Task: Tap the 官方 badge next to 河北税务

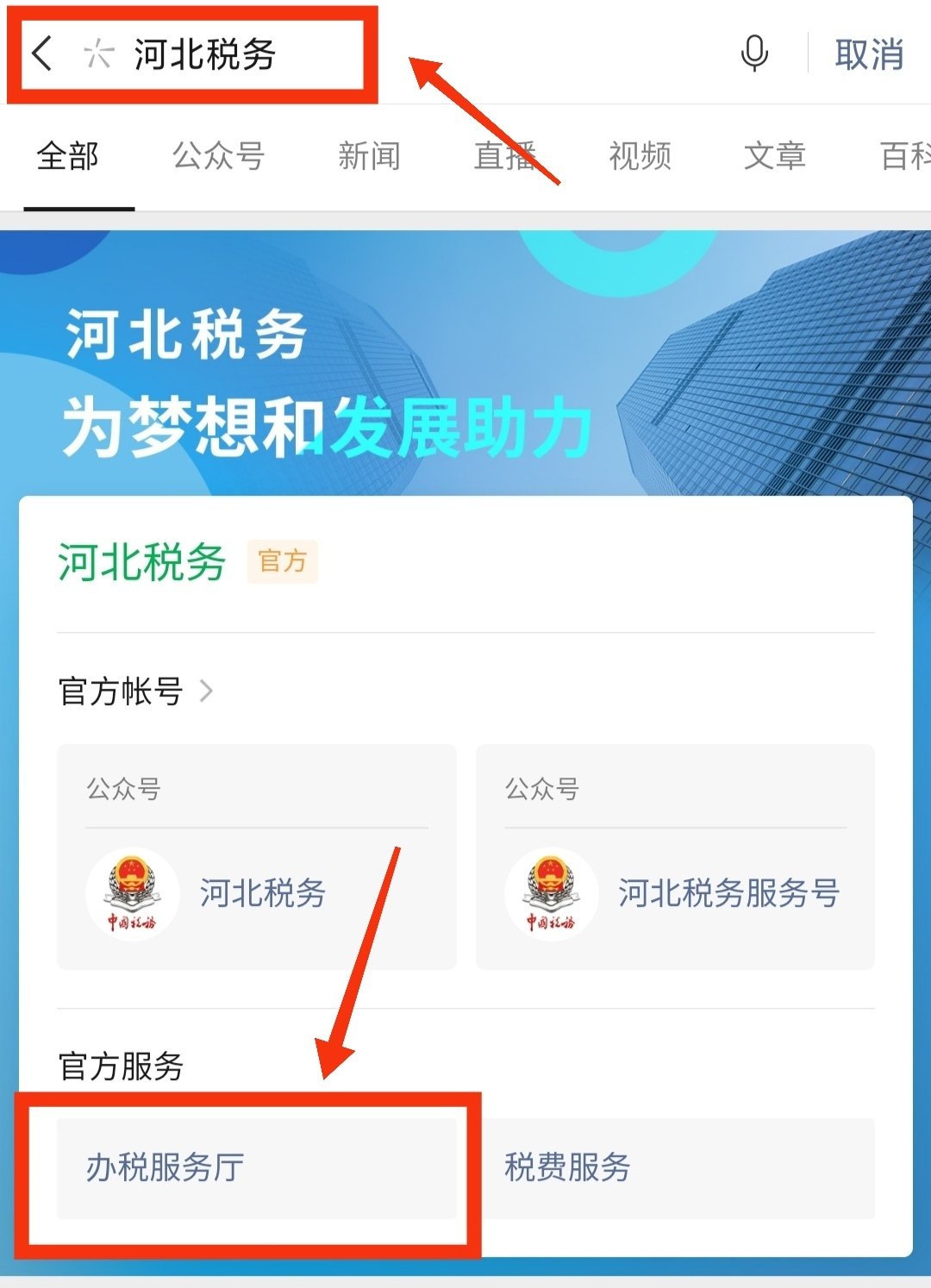Action: point(283,561)
